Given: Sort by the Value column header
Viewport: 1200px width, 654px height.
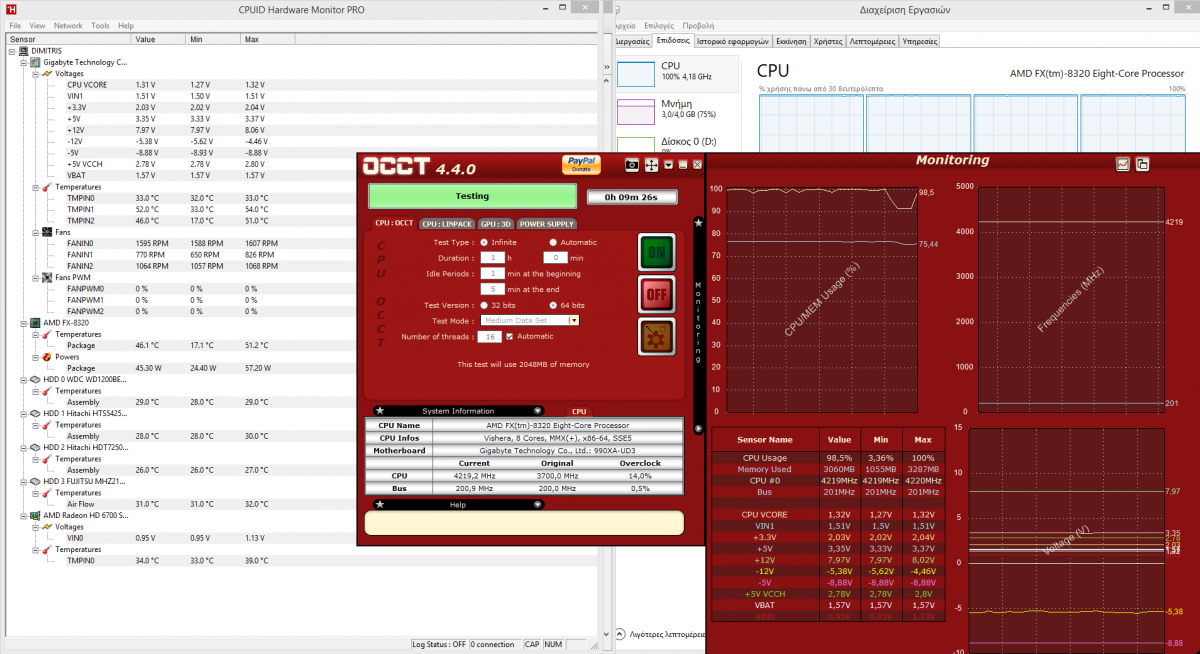Looking at the screenshot, I should click(x=159, y=40).
